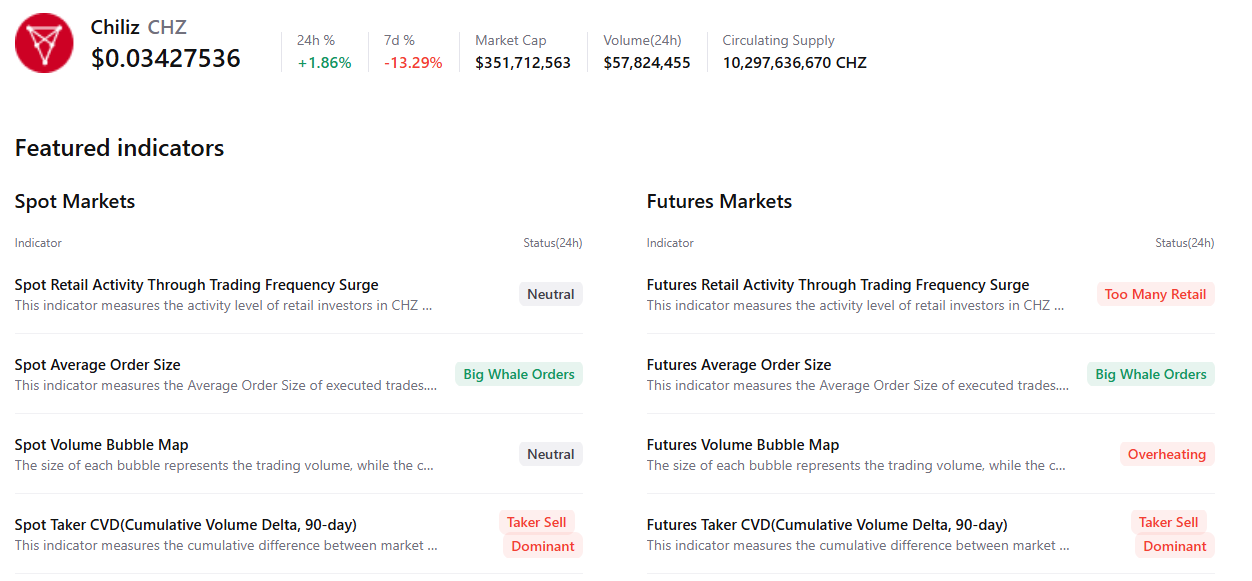This screenshot has width=1252, height=581.
Task: Click the Too Many Retail status badge
Action: coord(1155,294)
